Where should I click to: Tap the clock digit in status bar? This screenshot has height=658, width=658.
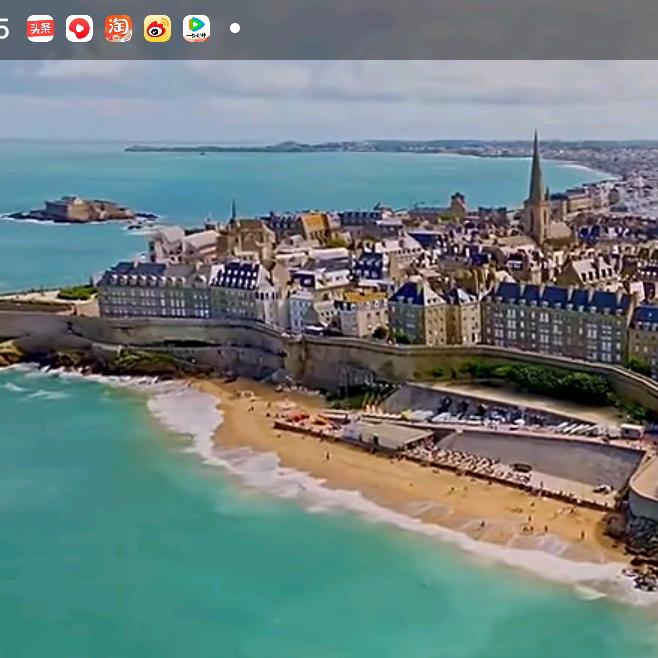click(x=4, y=29)
